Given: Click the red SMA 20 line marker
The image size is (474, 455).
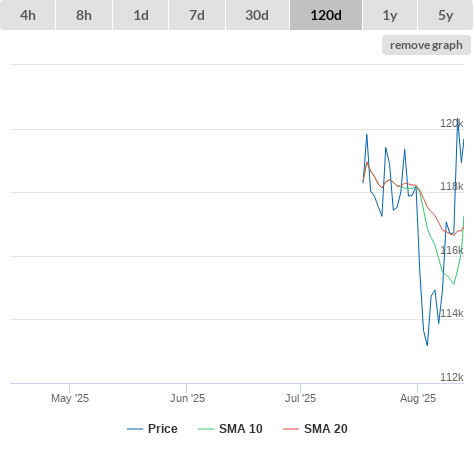Looking at the screenshot, I should pos(291,429).
